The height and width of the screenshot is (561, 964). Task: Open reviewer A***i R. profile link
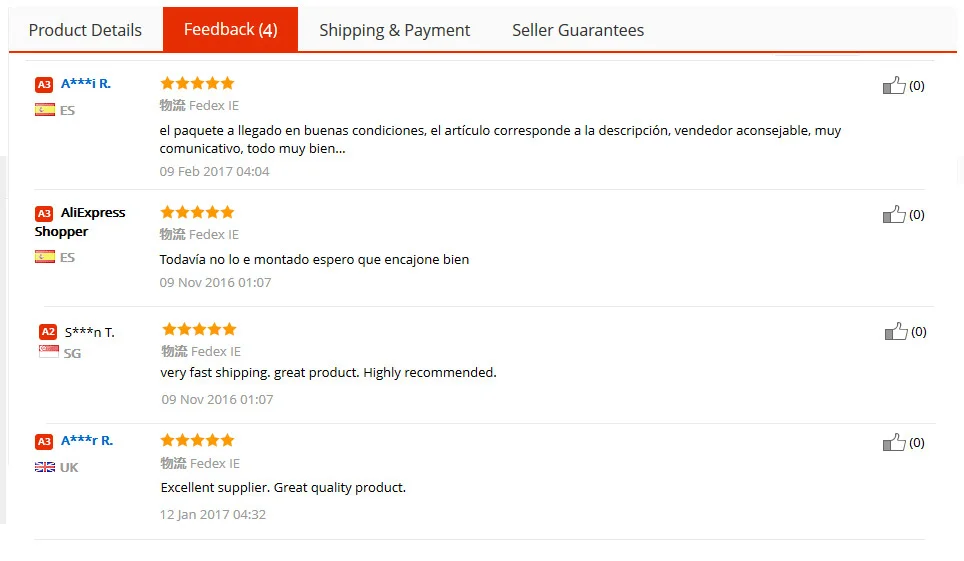(86, 84)
